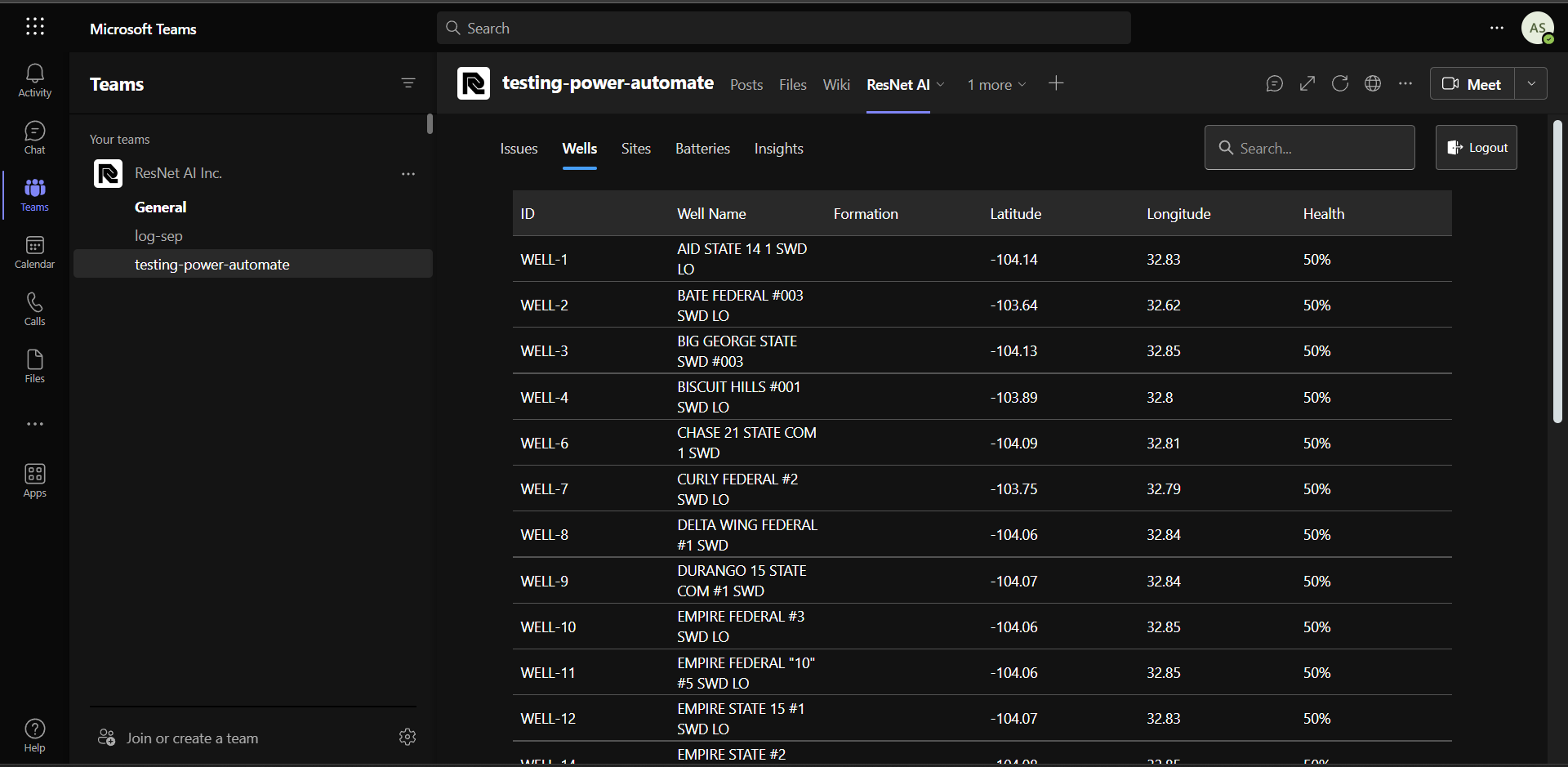
Task: Click the Logout button
Action: pyautogui.click(x=1477, y=148)
